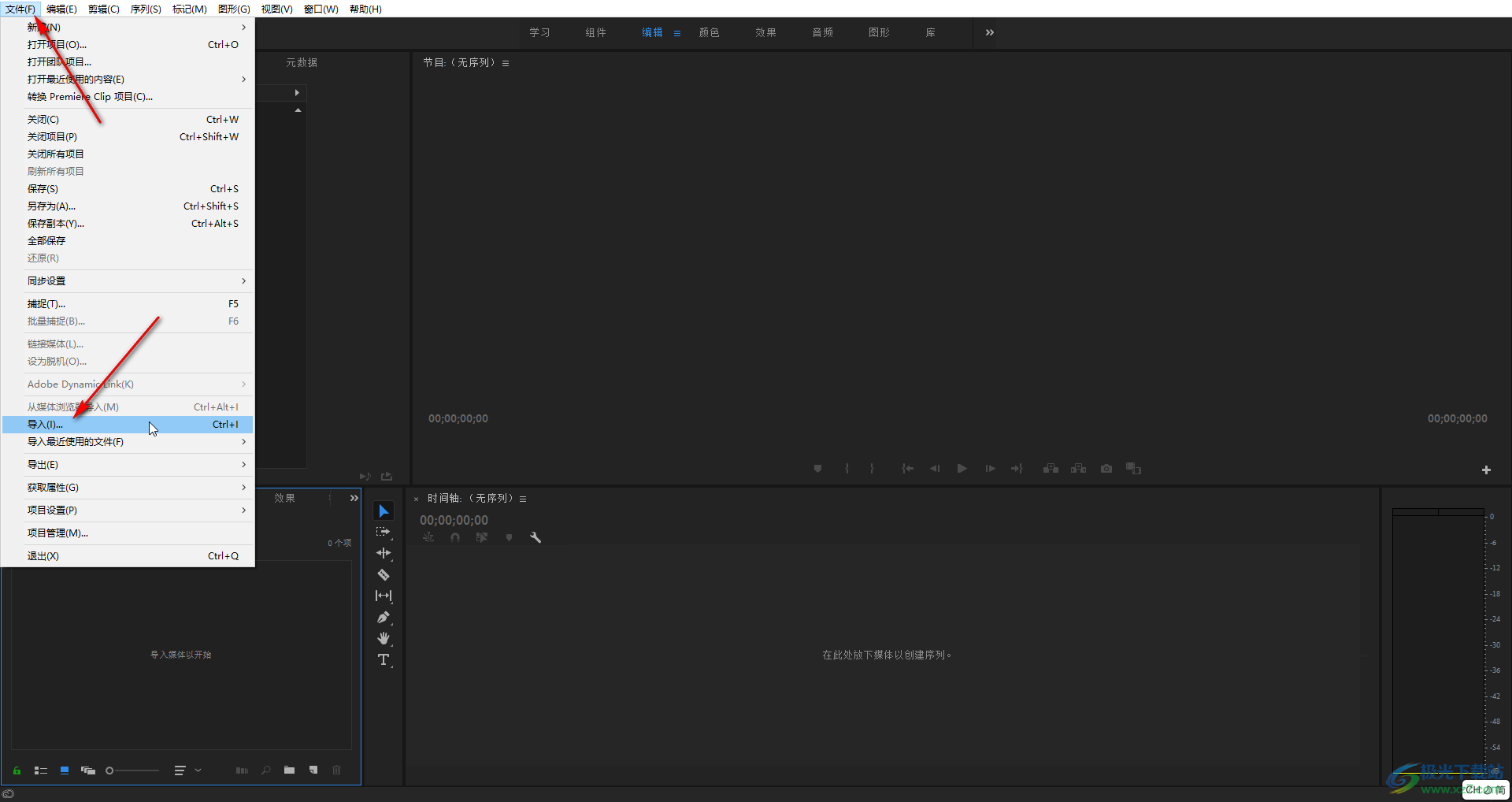Open the Metadata panel tab
The image size is (1512, 802).
tap(302, 63)
